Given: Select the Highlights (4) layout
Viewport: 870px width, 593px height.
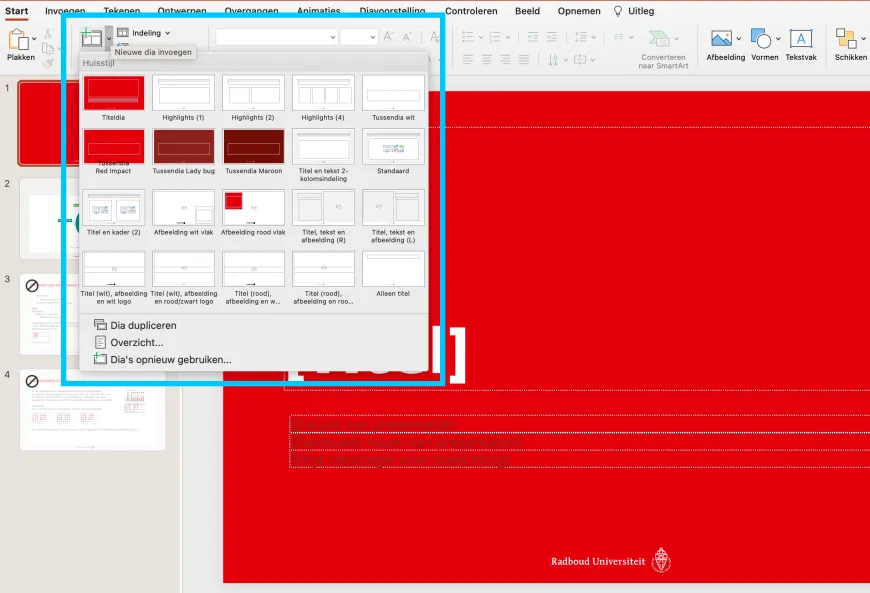Looking at the screenshot, I should pyautogui.click(x=323, y=93).
